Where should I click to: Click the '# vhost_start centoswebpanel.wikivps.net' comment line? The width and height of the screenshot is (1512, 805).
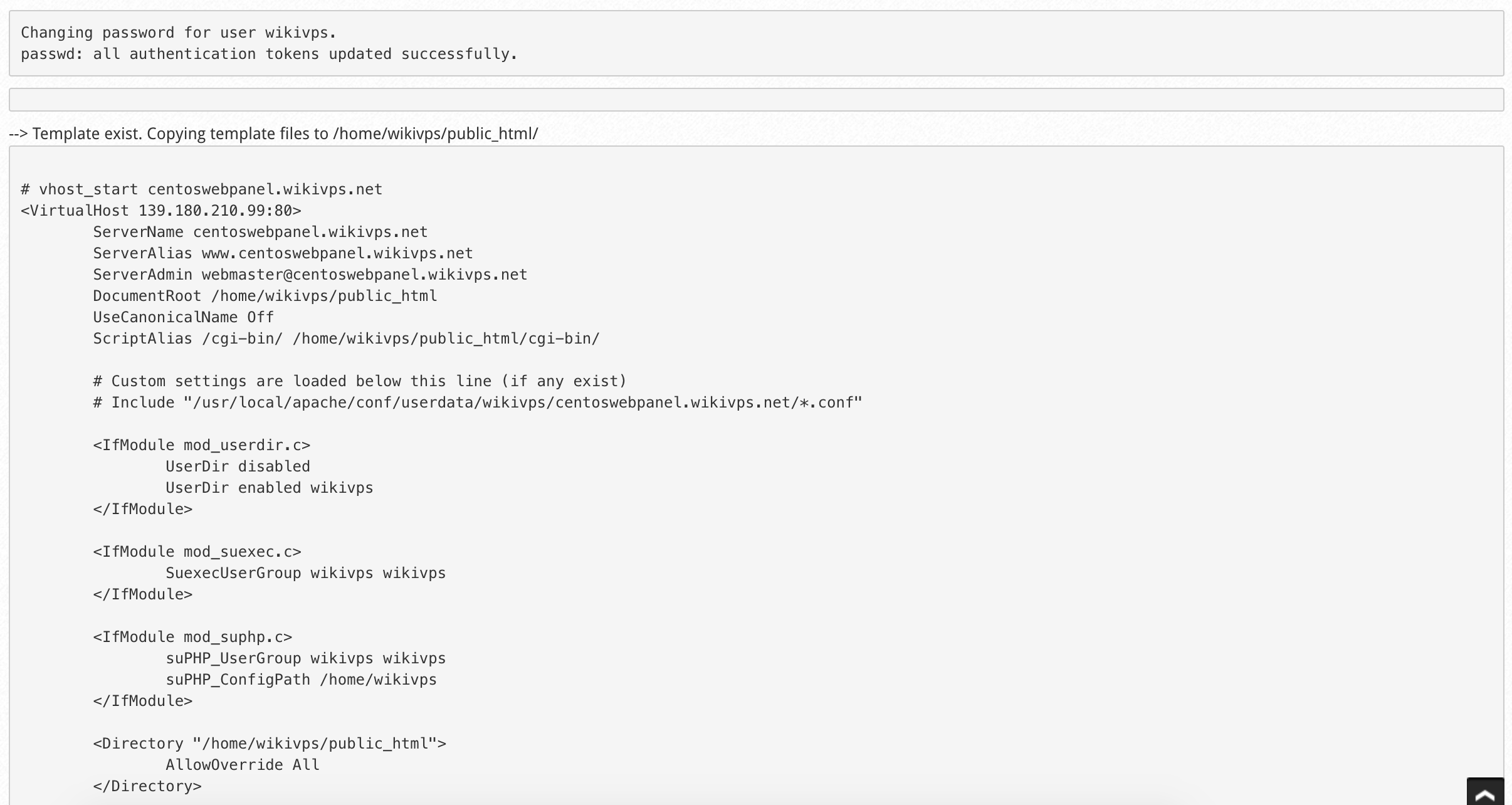click(202, 189)
